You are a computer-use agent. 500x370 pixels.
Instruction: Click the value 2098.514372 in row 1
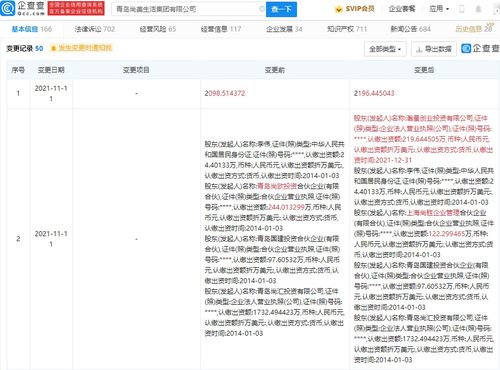(225, 93)
